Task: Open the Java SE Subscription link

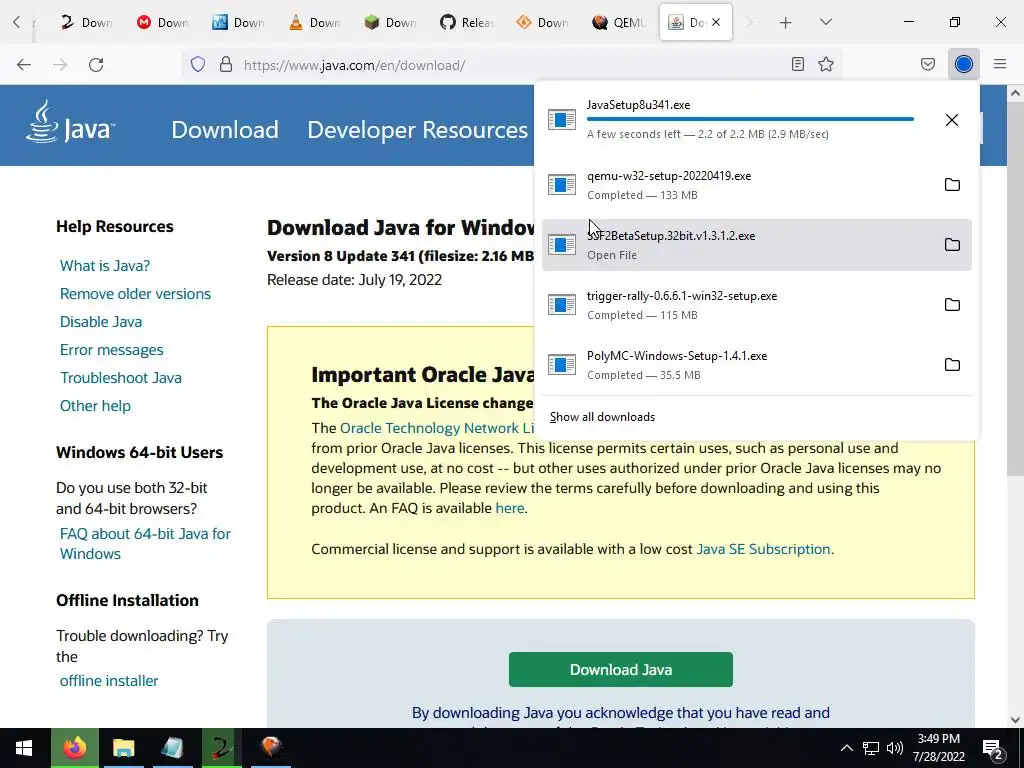Action: (x=763, y=549)
